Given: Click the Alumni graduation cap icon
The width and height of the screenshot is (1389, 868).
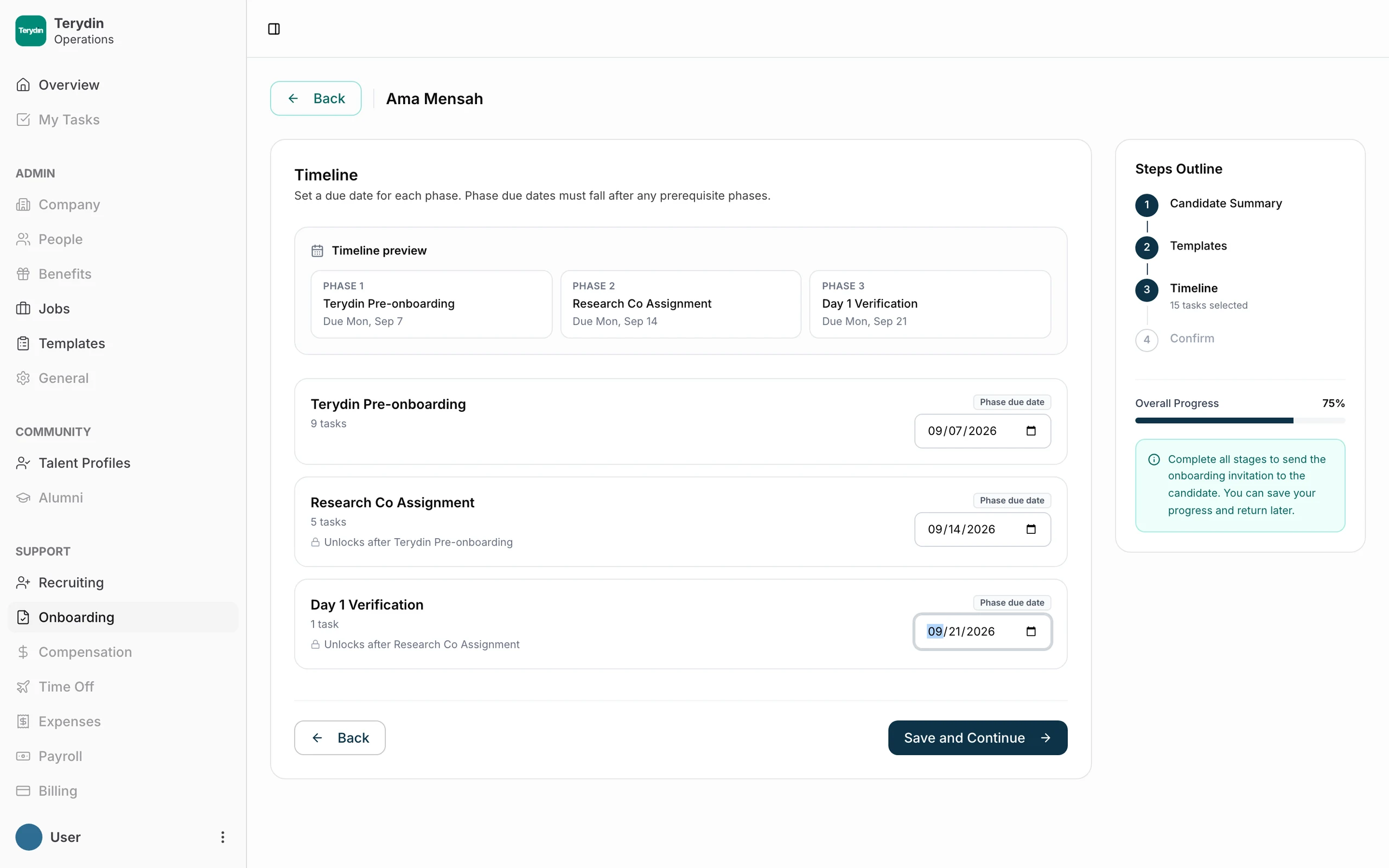Looking at the screenshot, I should (x=23, y=497).
